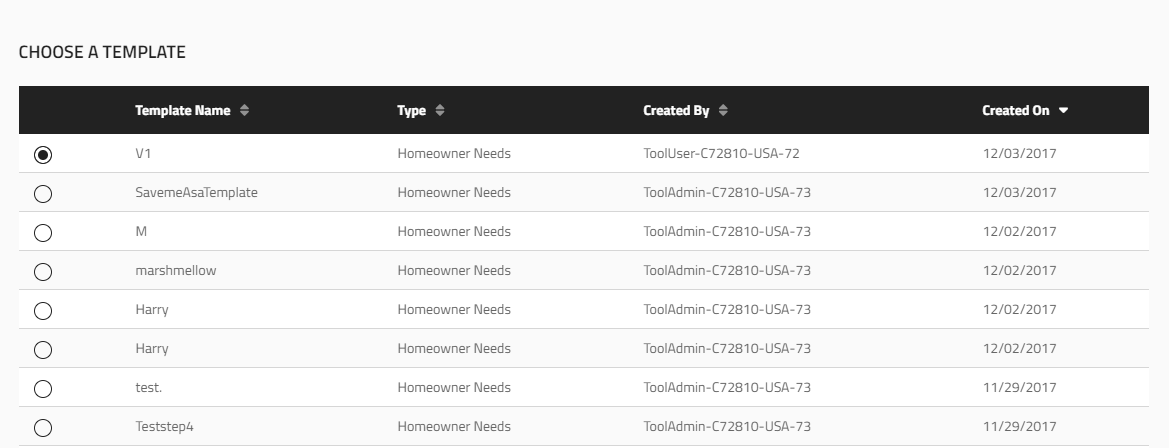Click the Type column sort arrows icon
This screenshot has height=448, width=1171.
[x=440, y=111]
